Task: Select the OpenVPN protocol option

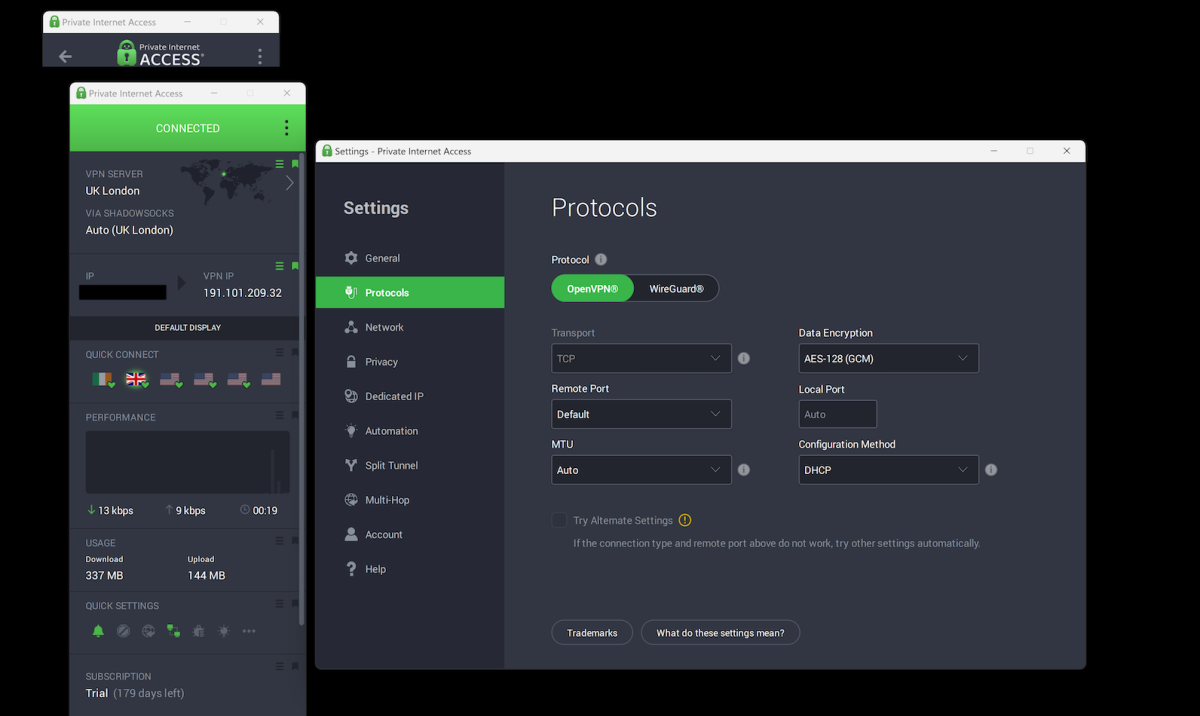Action: pyautogui.click(x=593, y=288)
